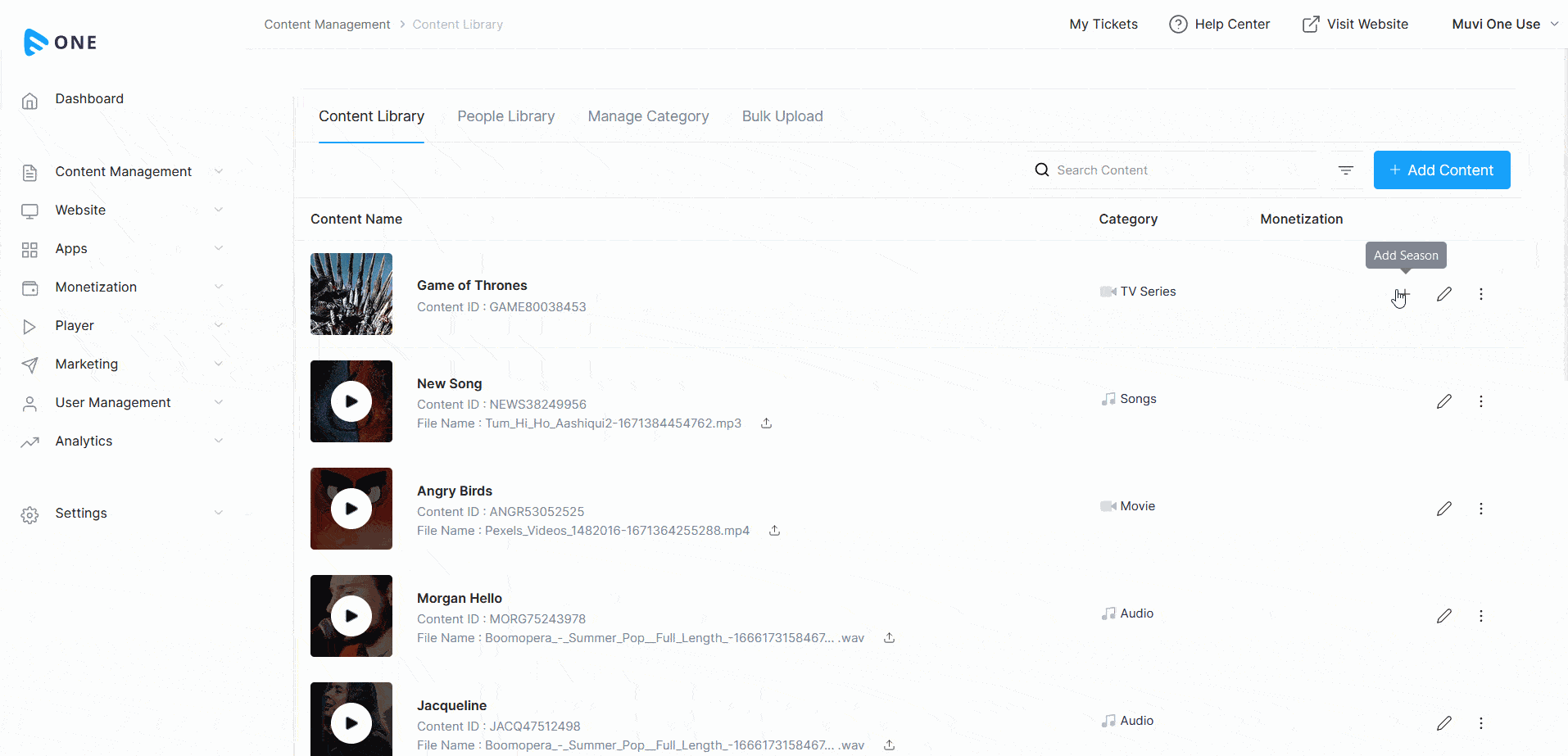The image size is (1568, 756).
Task: Click upload icon next to Angry Birds file name
Action: coord(775,531)
